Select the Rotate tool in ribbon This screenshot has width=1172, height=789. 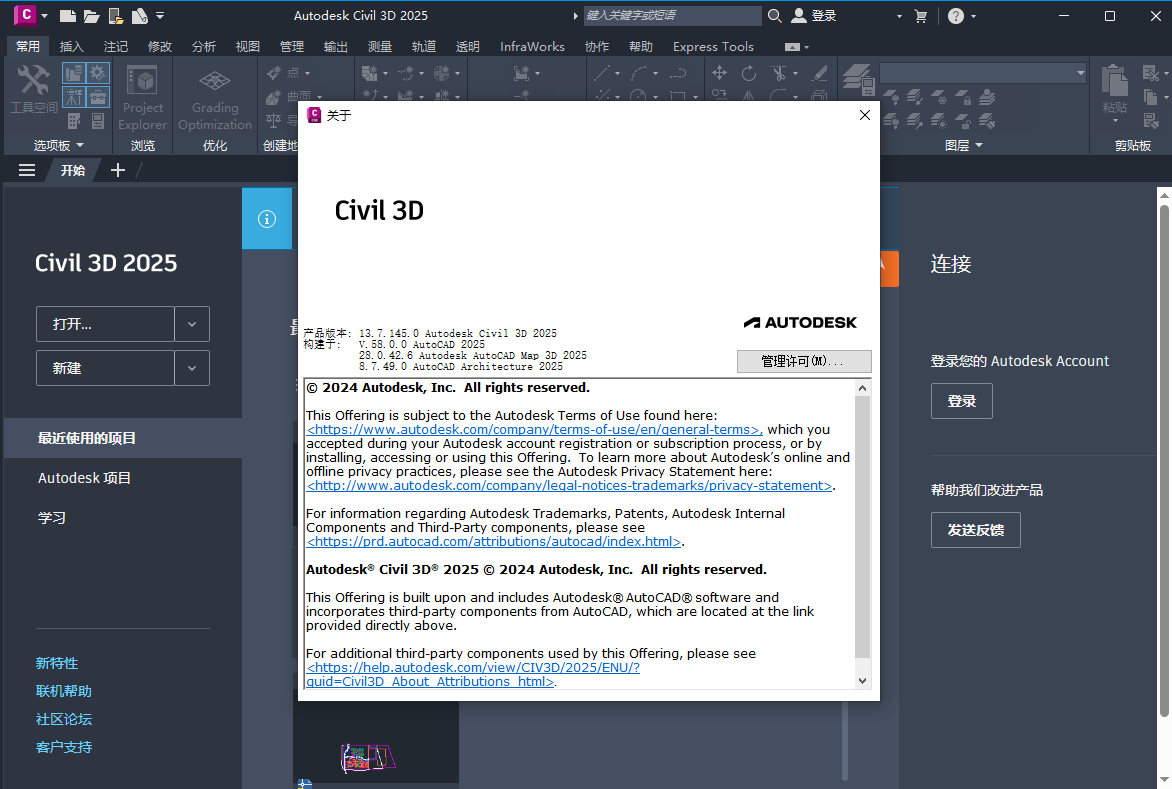748,73
